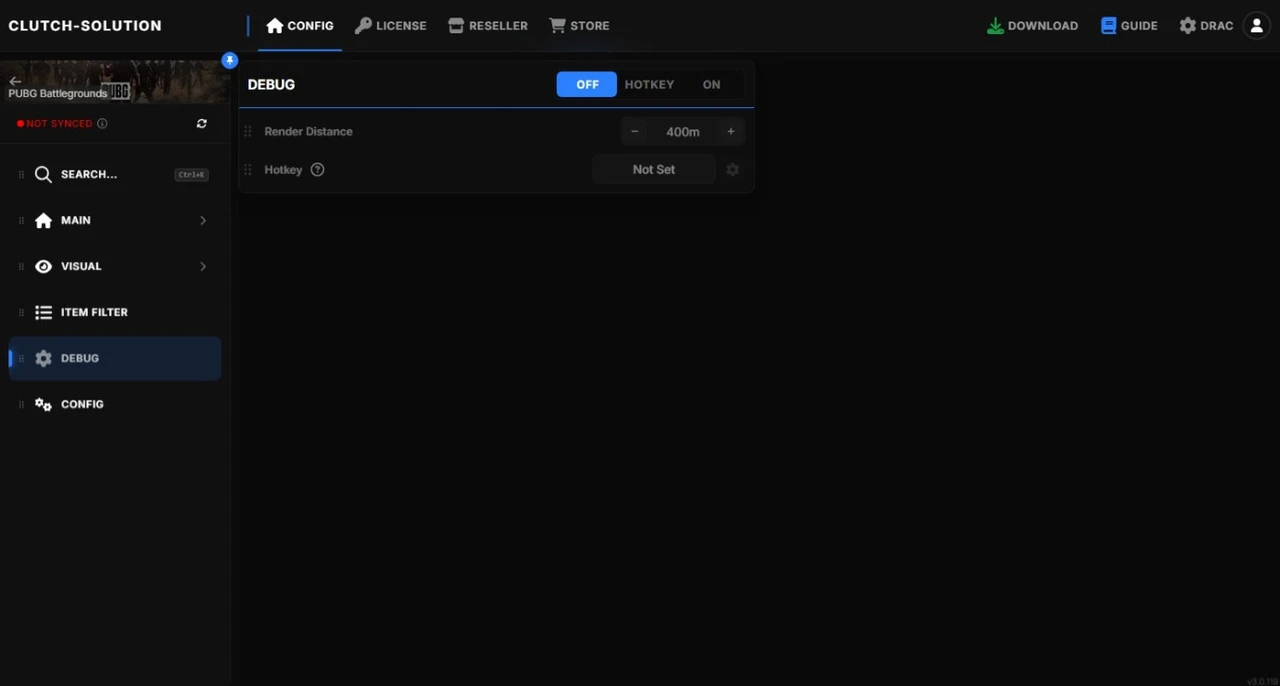This screenshot has height=686, width=1280.
Task: Click the Not Set hotkey field
Action: click(654, 170)
